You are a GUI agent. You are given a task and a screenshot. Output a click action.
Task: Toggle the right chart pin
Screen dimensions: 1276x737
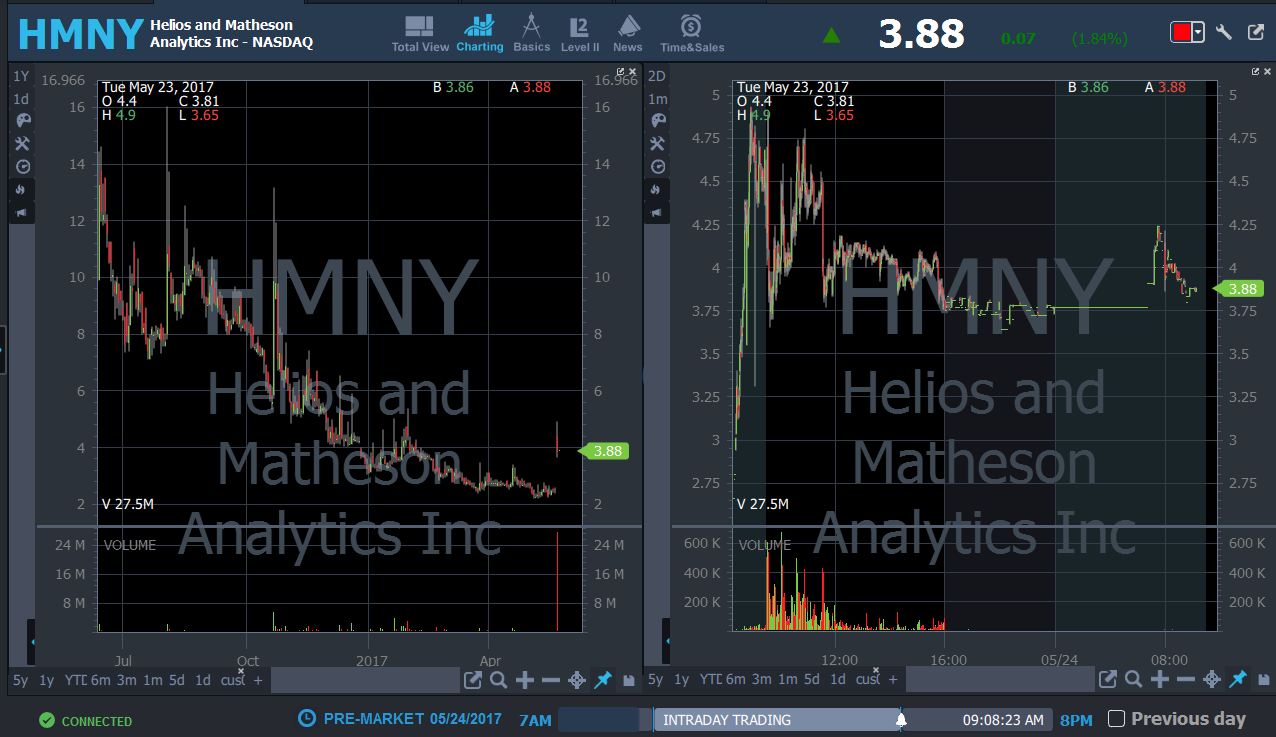click(1237, 680)
